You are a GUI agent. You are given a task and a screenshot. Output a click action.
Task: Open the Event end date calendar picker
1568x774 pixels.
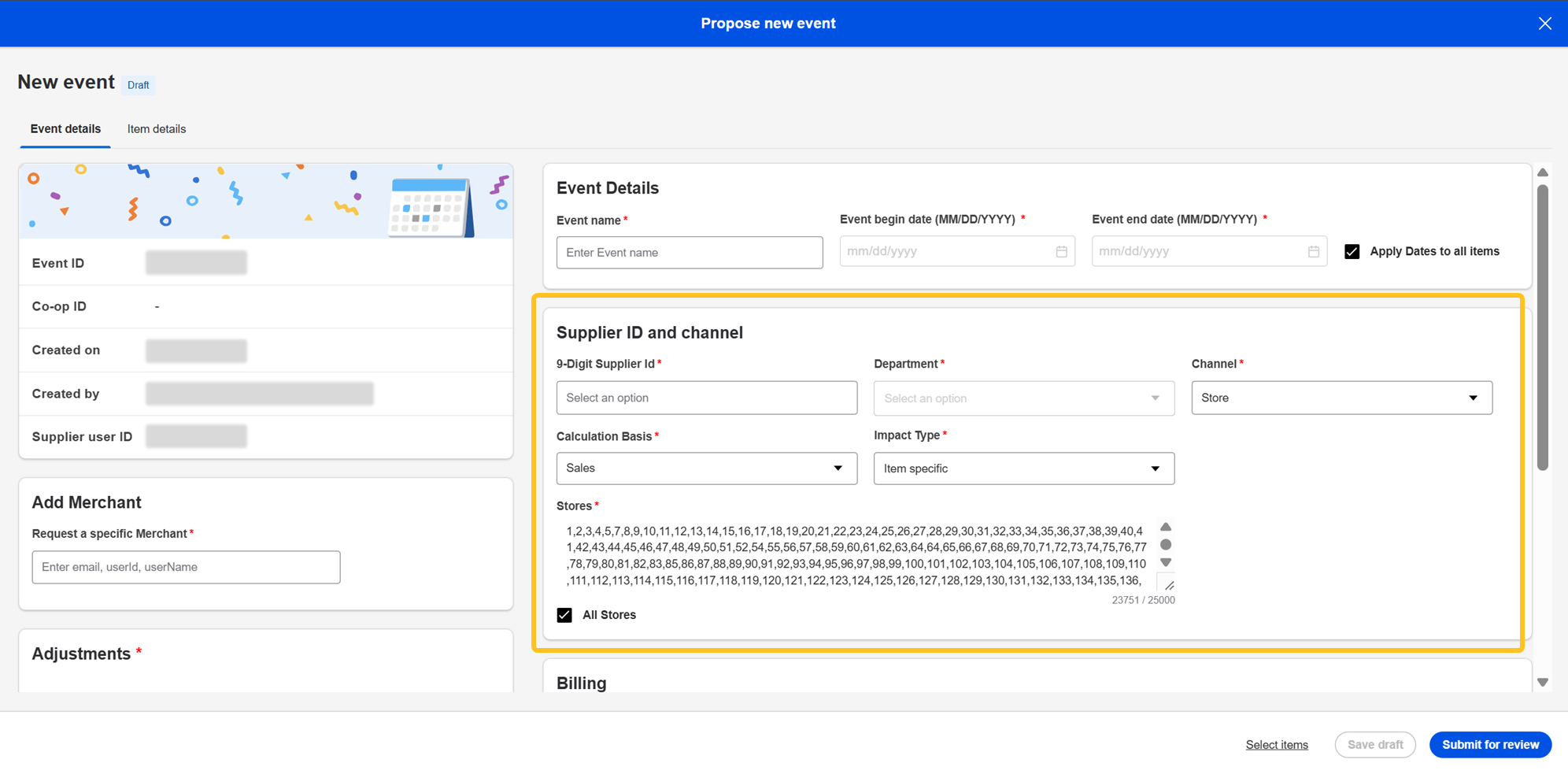point(1313,252)
